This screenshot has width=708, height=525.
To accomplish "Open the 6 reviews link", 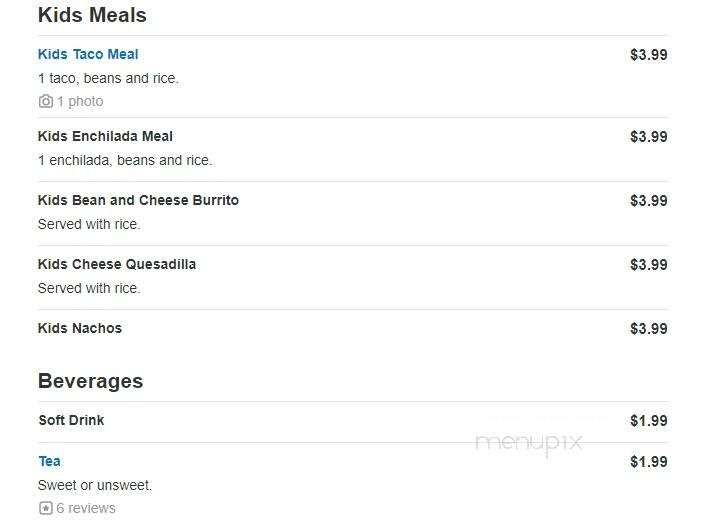I will pos(86,508).
